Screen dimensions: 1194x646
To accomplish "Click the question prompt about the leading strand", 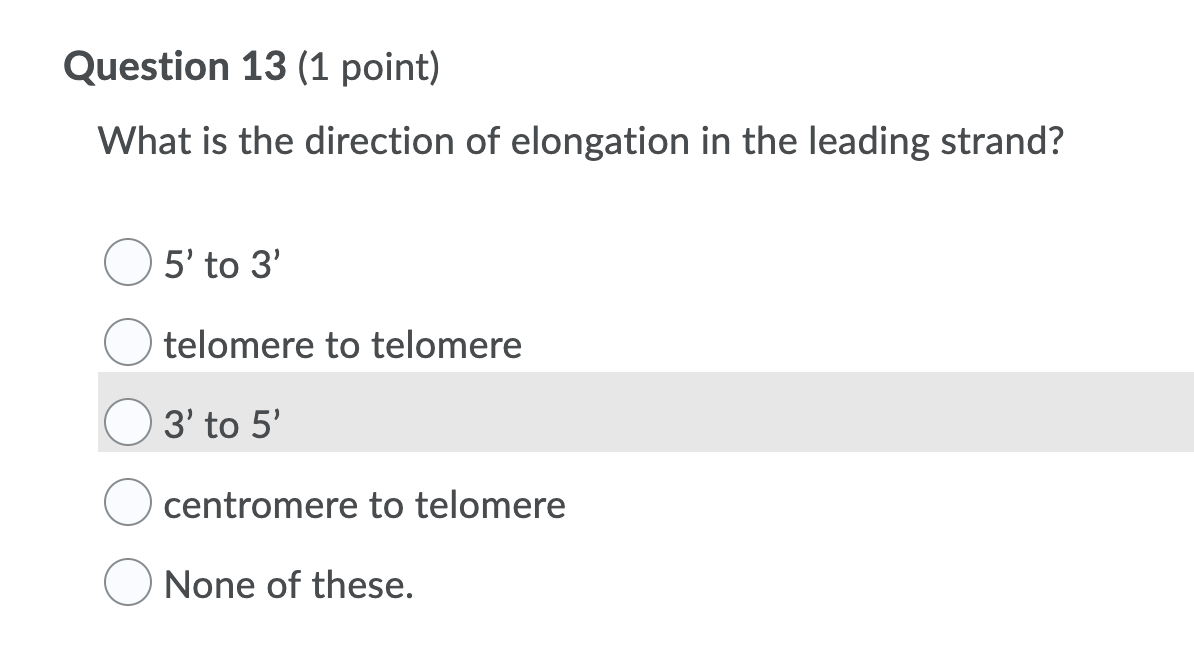I will click(580, 142).
